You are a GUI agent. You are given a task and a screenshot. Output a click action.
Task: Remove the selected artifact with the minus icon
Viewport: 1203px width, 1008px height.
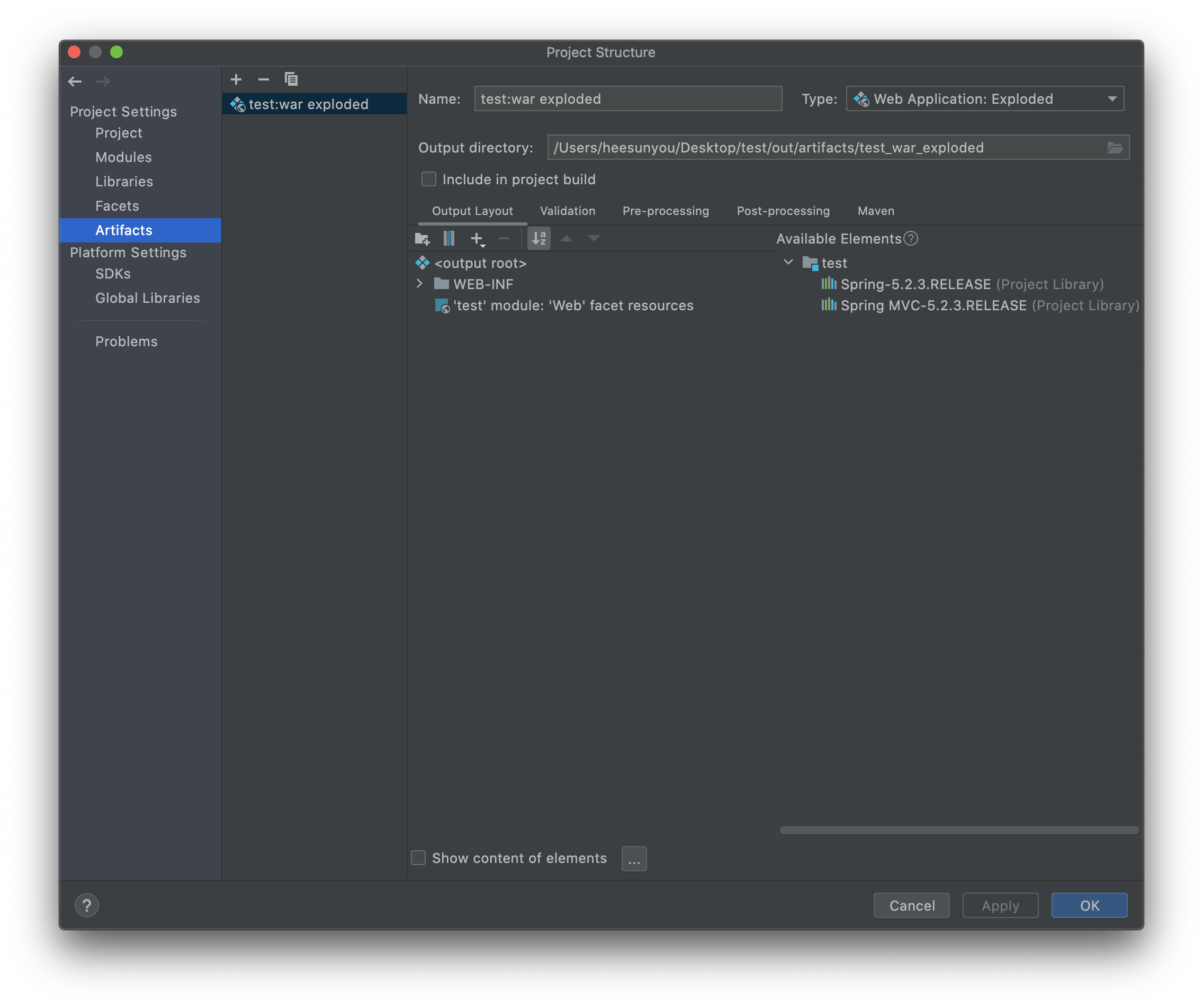[x=264, y=79]
